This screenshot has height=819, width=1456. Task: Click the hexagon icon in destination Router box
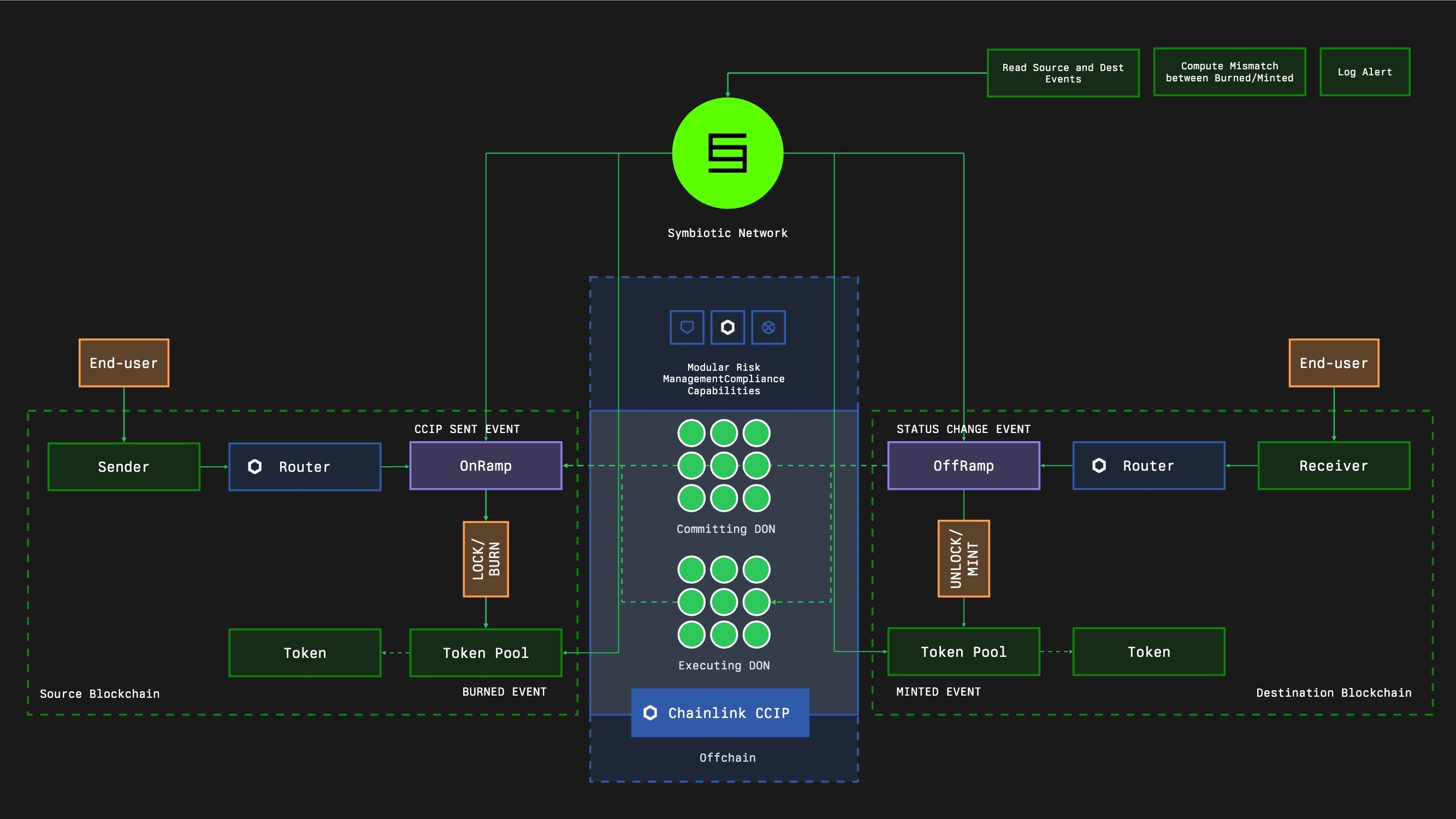tap(1099, 465)
